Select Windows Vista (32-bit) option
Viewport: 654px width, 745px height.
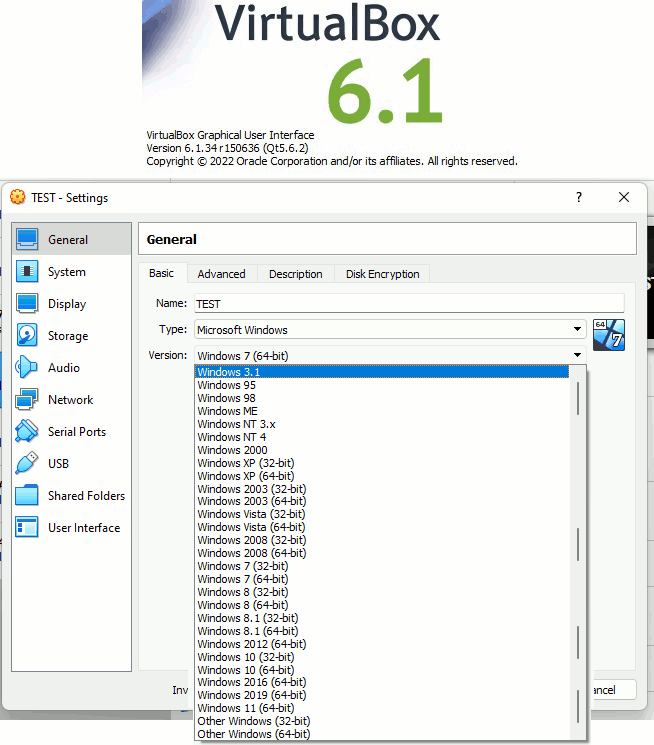(382, 514)
